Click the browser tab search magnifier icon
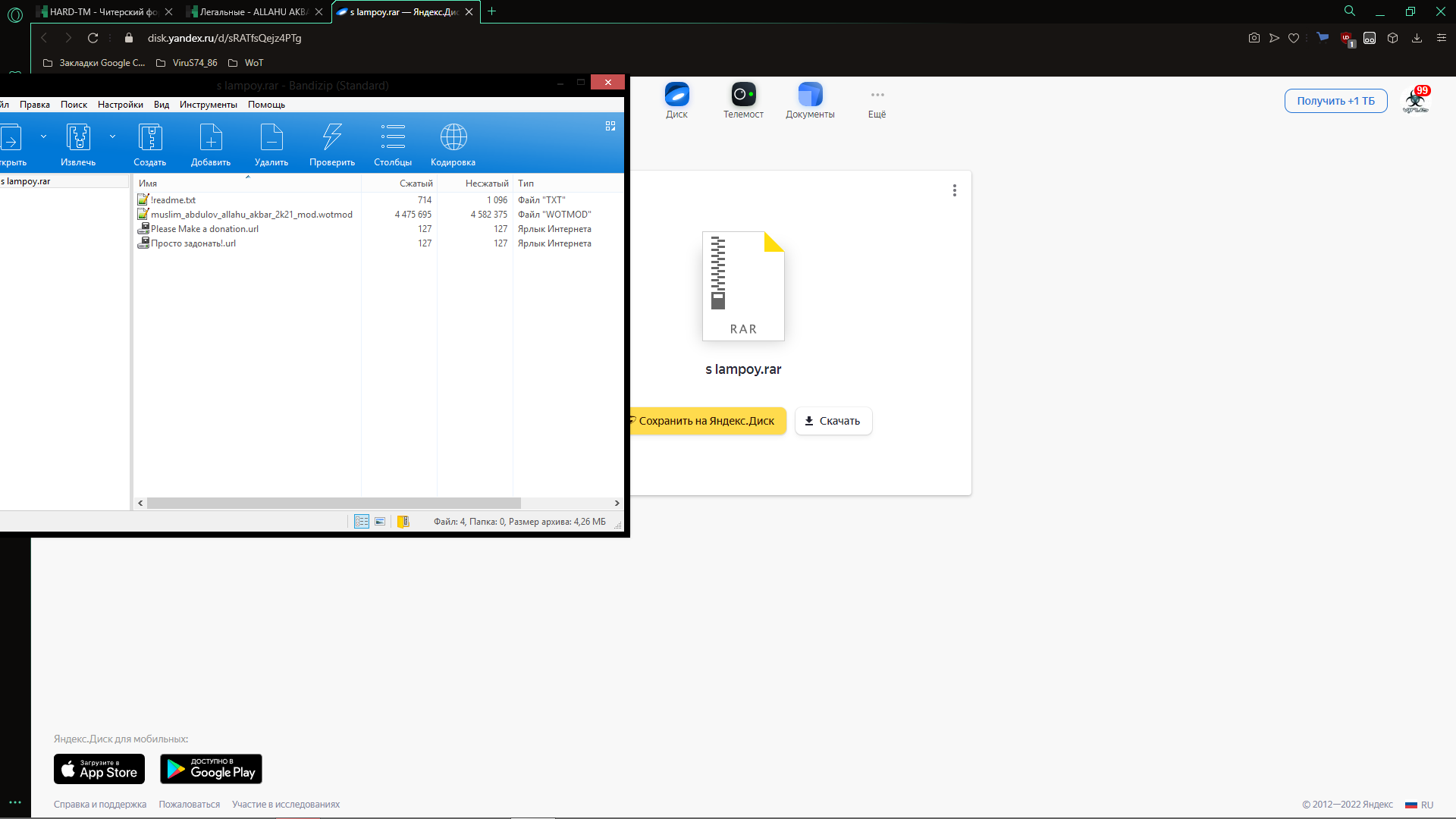 [1350, 11]
